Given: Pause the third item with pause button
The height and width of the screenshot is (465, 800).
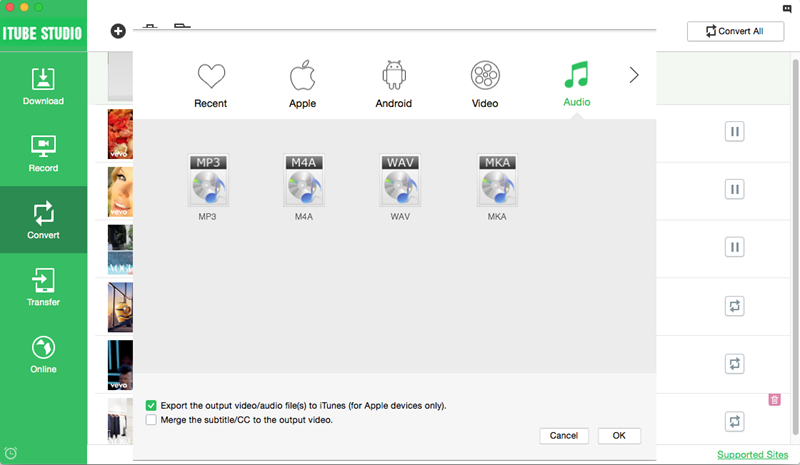Looking at the screenshot, I should [x=734, y=247].
